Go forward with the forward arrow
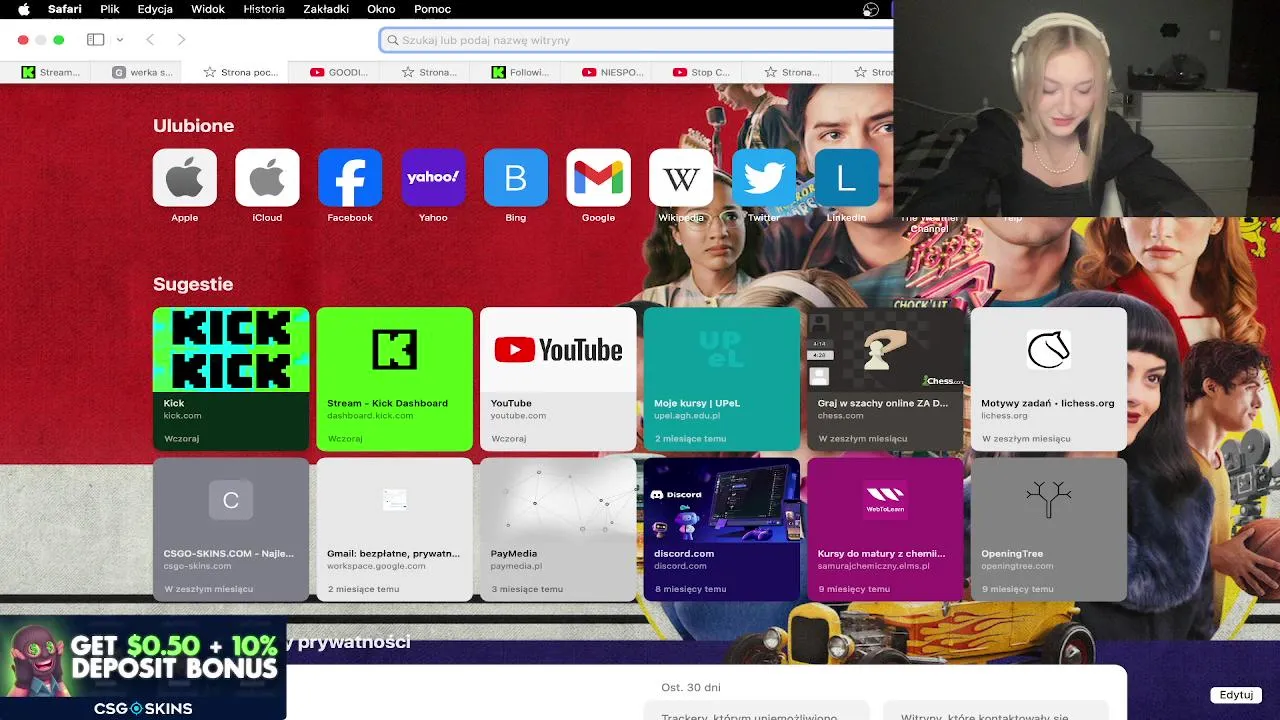Screen dimensions: 1280x720 coord(181,40)
